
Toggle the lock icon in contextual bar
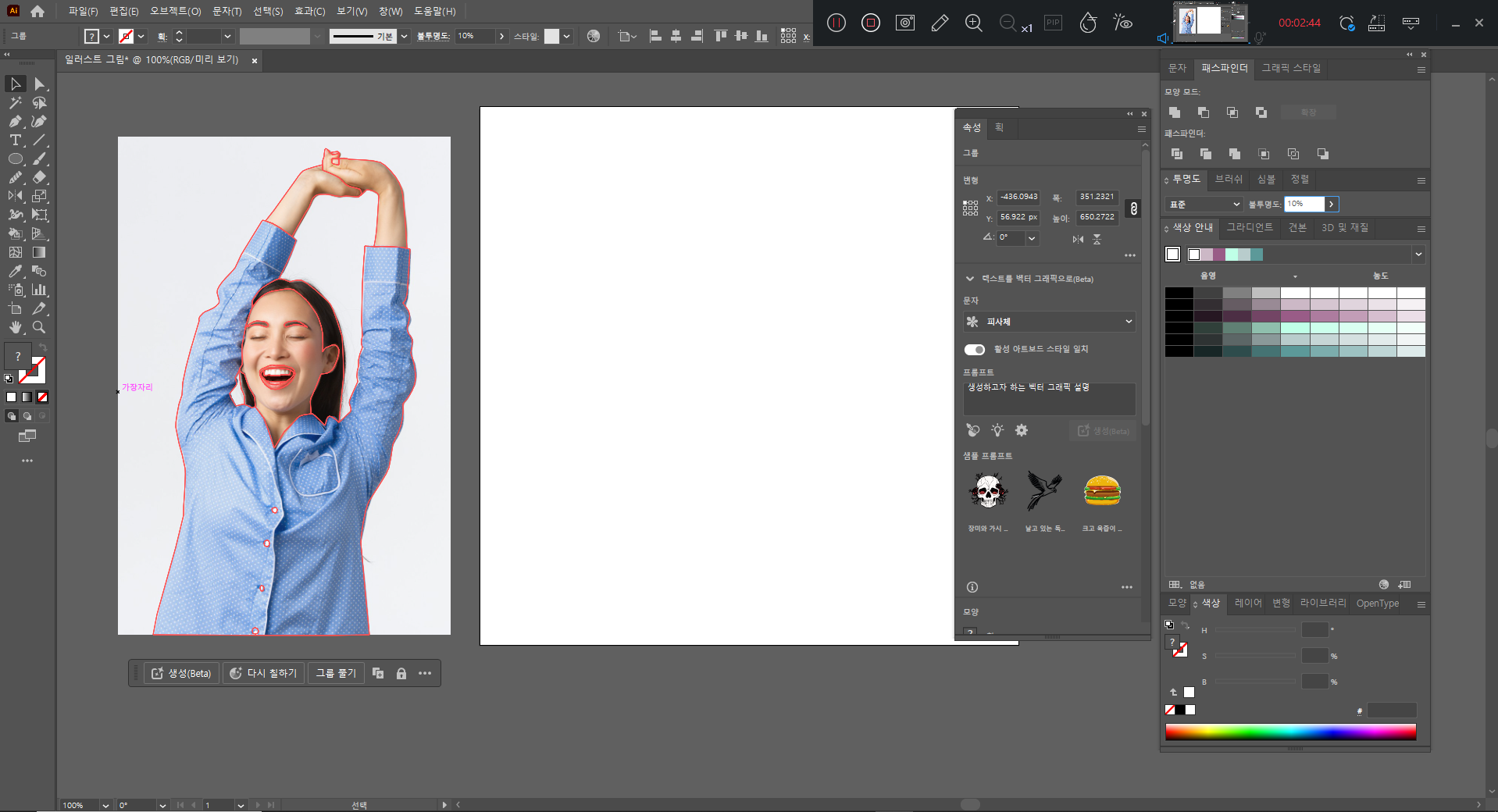(x=401, y=673)
